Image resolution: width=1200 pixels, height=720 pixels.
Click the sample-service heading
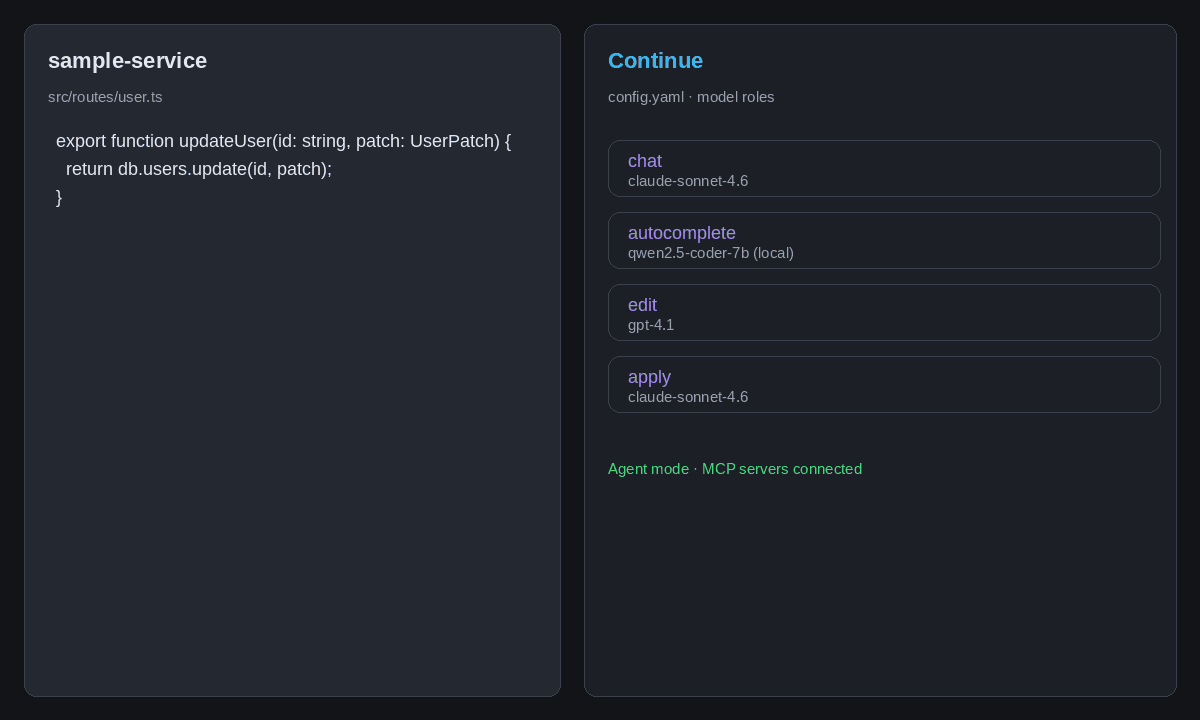tap(127, 61)
